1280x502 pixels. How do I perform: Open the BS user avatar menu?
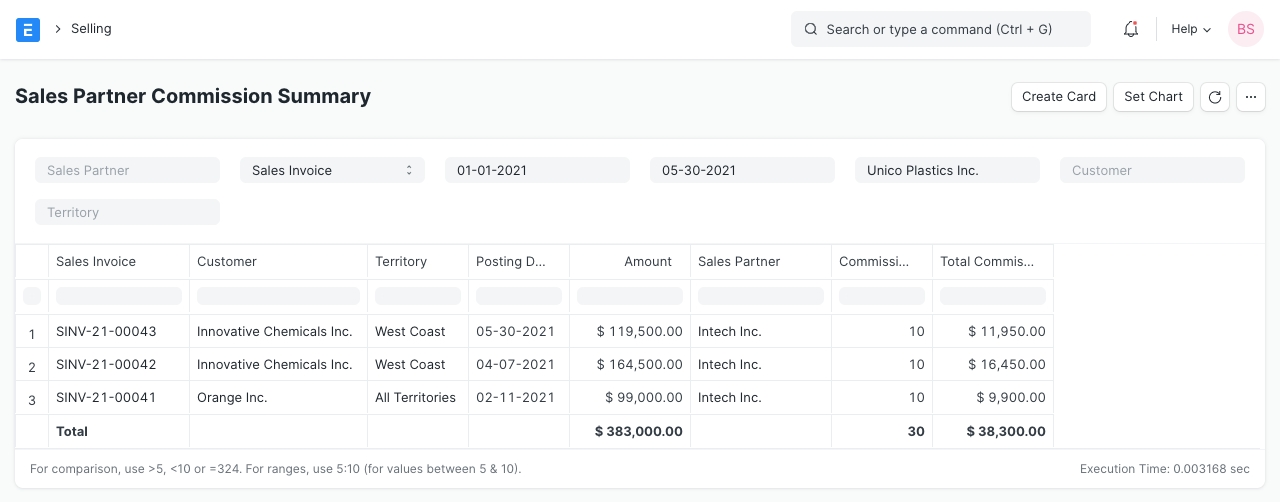pyautogui.click(x=1245, y=30)
